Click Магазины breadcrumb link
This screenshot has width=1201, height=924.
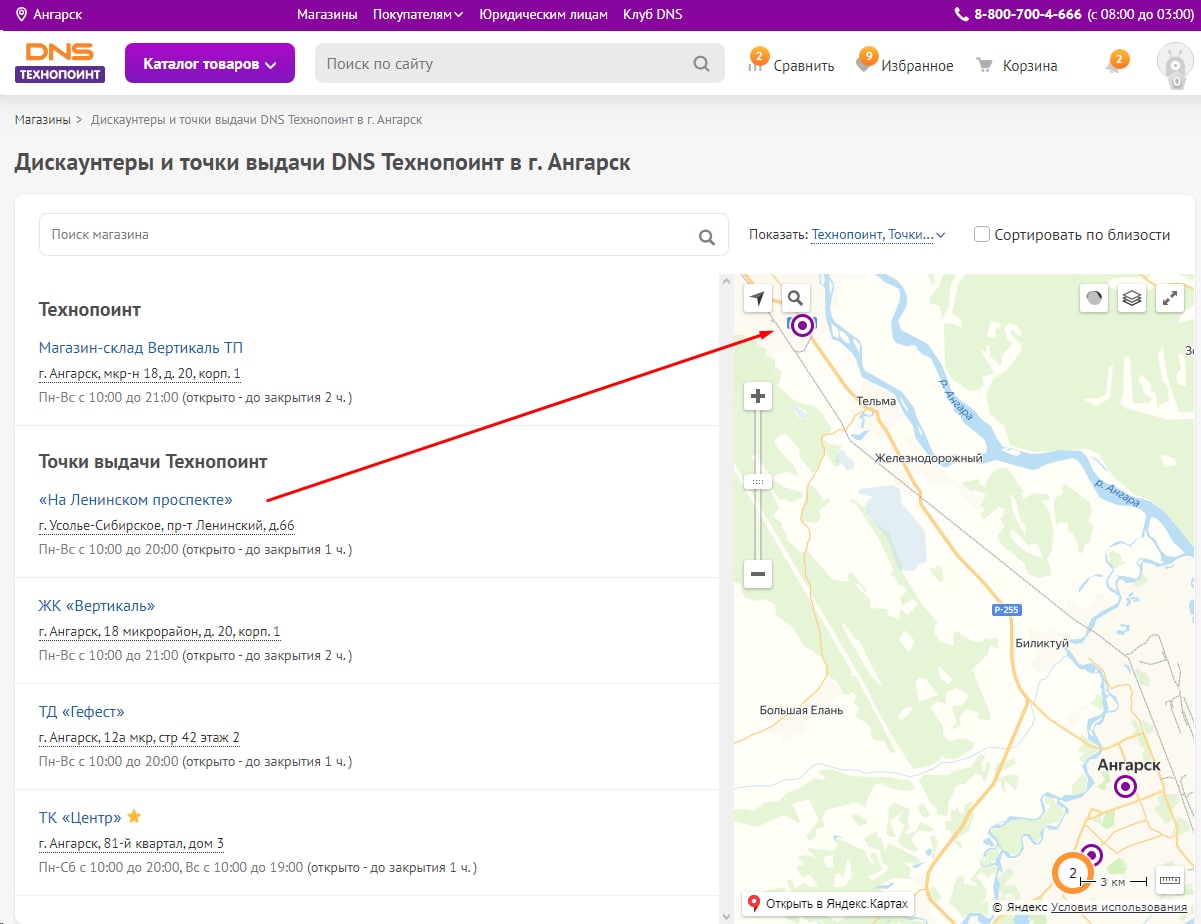point(42,119)
